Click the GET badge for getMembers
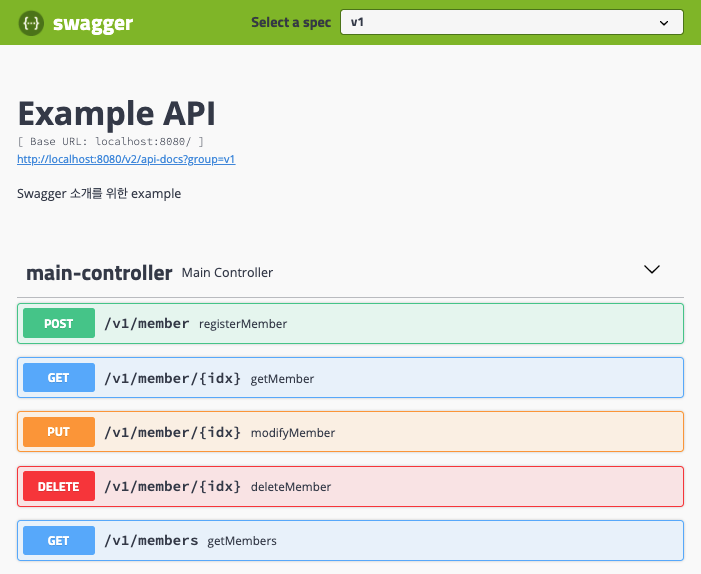 coord(59,540)
